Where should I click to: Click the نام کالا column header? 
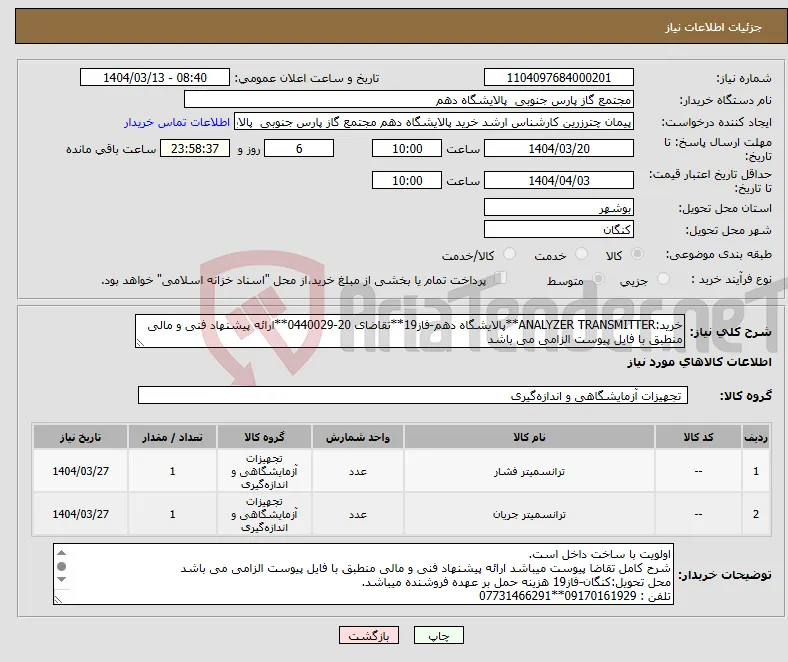click(529, 437)
